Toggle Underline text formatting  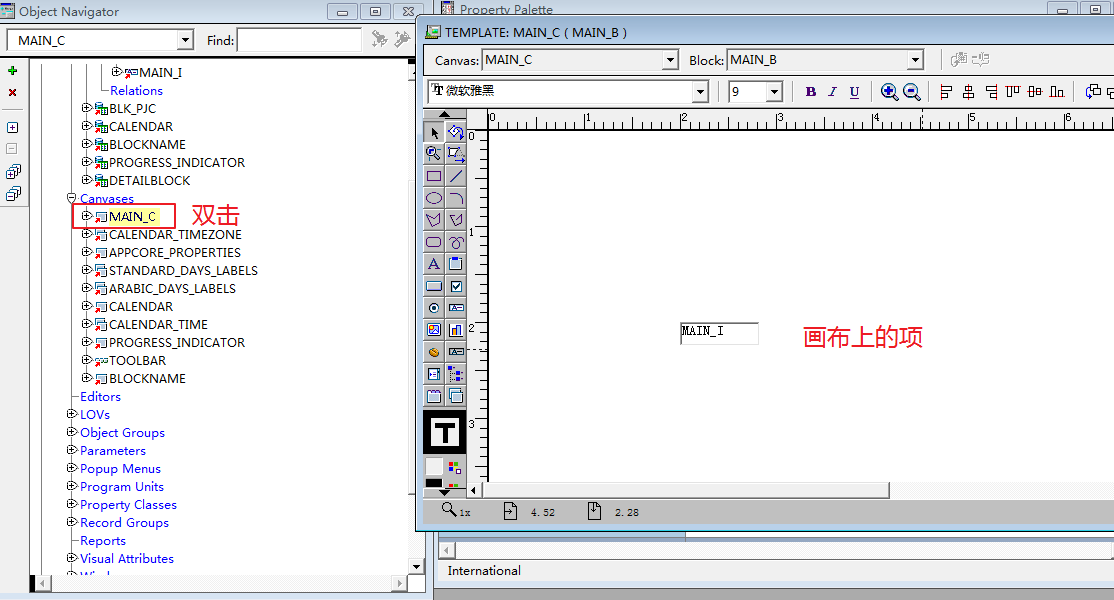(x=855, y=92)
